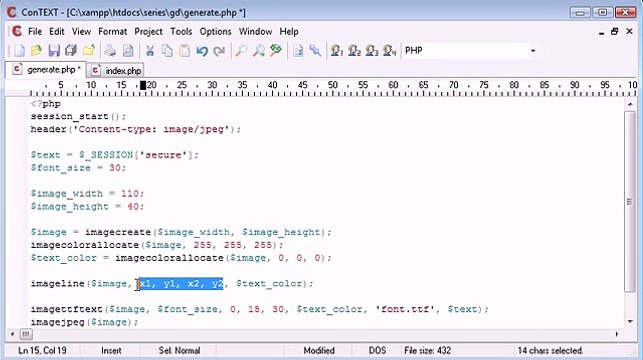Click the Save All files icon
Screen dimensions: 643x360
(x=71, y=51)
